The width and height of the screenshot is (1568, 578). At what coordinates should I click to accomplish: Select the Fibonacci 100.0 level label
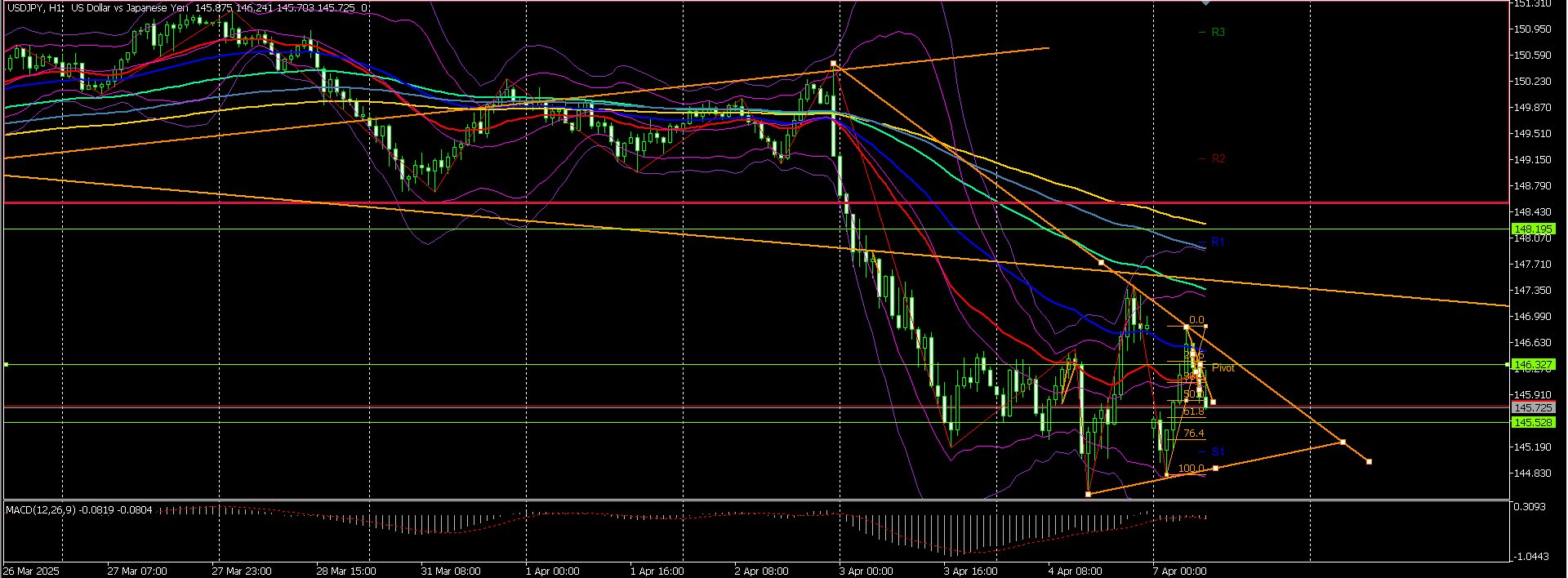click(x=1191, y=469)
